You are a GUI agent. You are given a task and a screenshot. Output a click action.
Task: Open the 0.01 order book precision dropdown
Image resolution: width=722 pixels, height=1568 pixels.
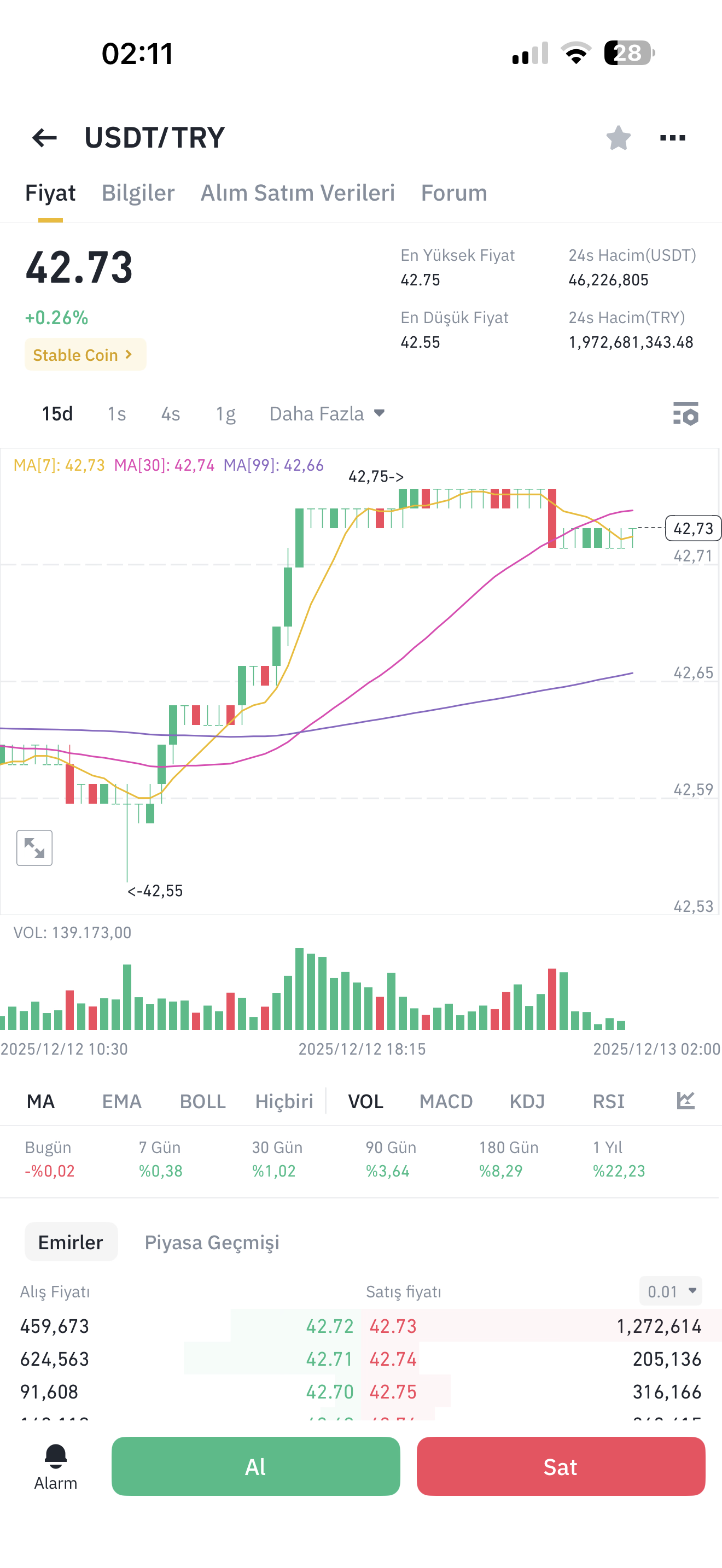coord(671,1291)
